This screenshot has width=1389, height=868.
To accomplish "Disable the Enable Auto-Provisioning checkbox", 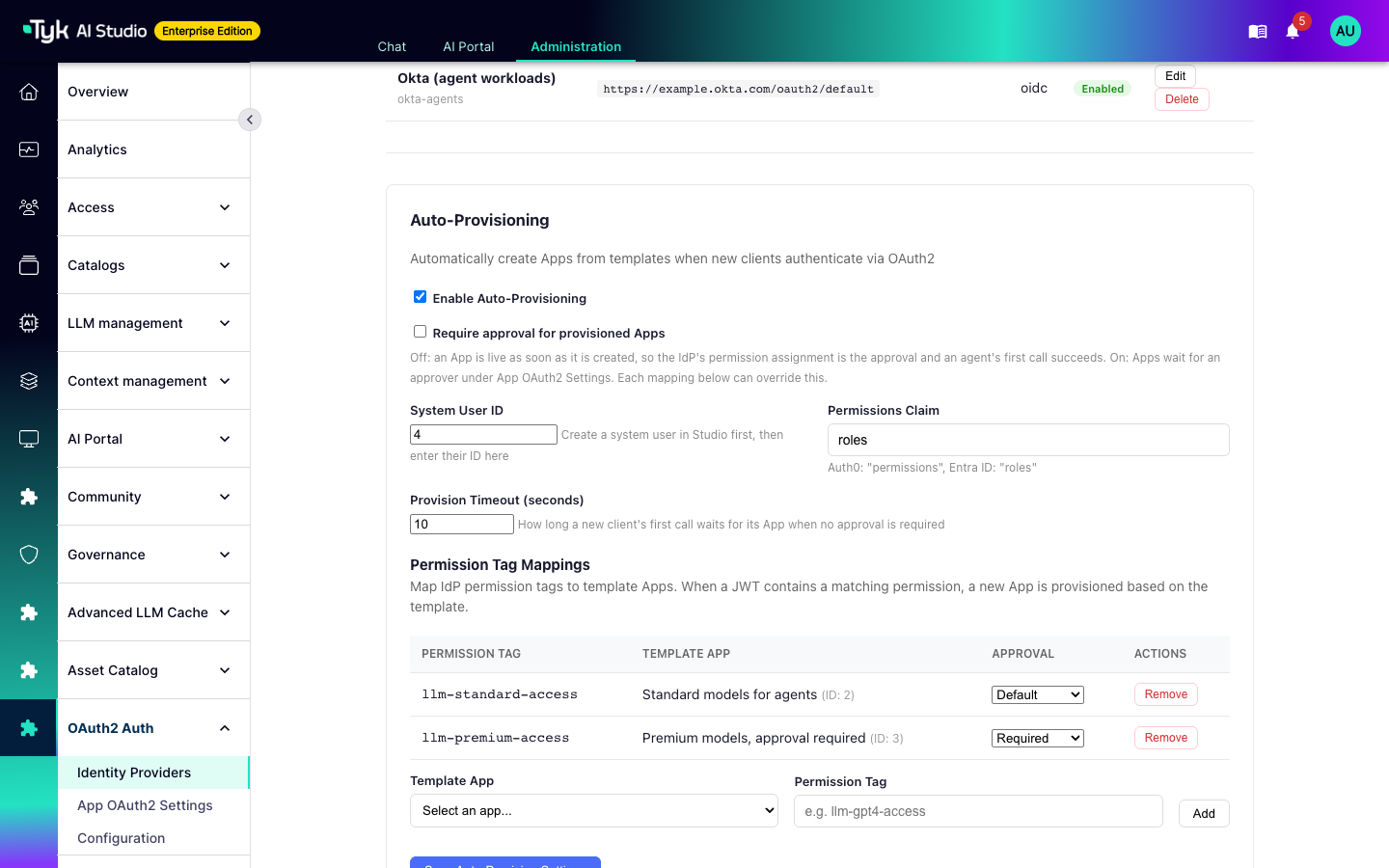I will (420, 297).
